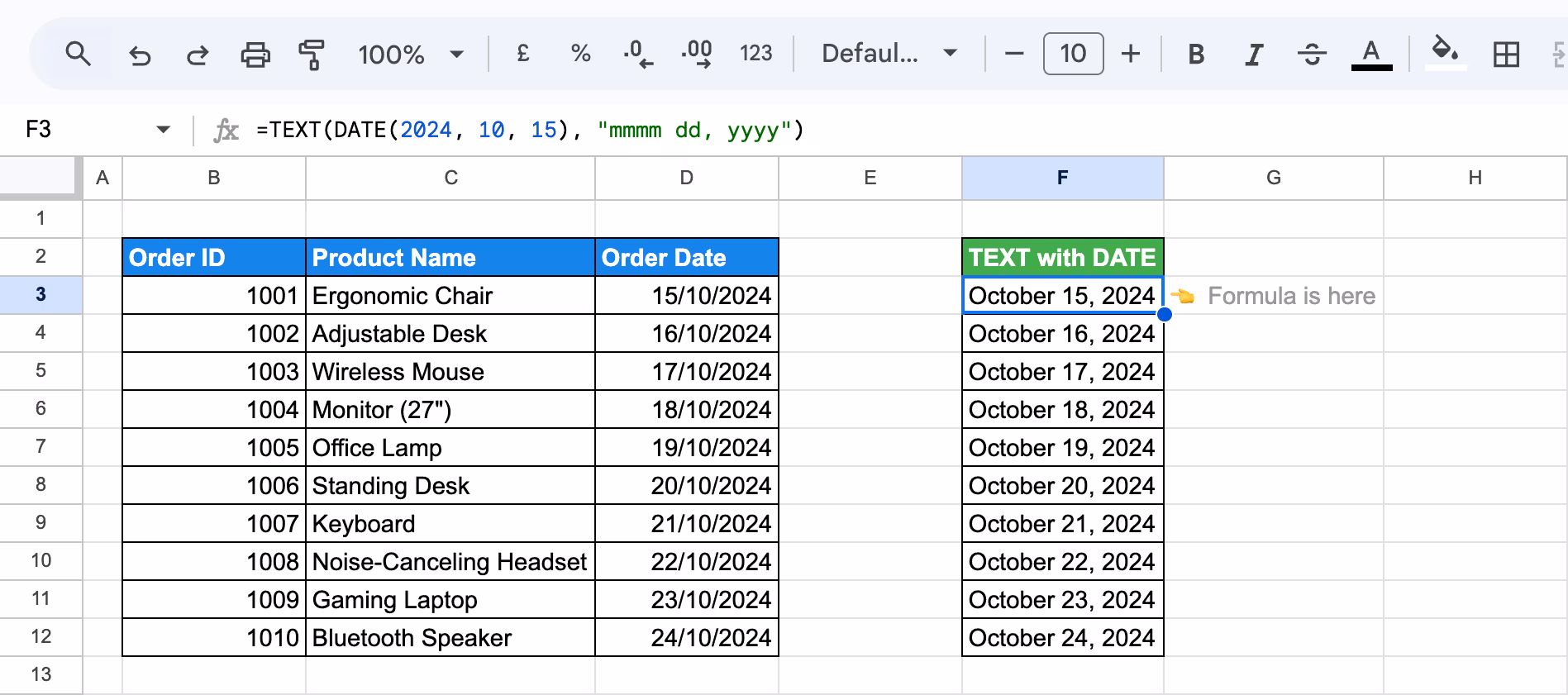This screenshot has height=695, width=1568.
Task: Select cell containing Ergonomic Chair
Action: click(450, 295)
